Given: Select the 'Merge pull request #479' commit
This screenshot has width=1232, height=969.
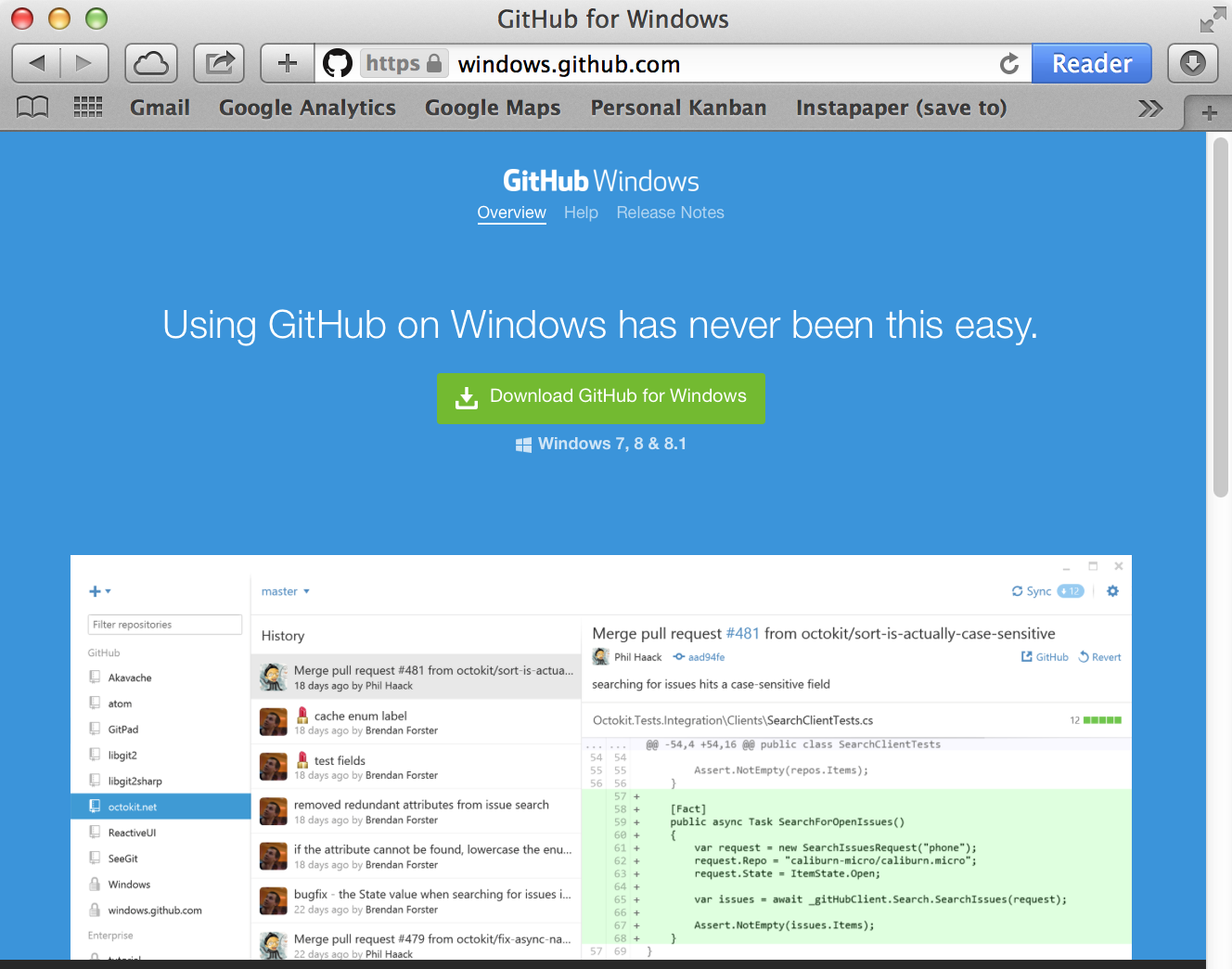Looking at the screenshot, I should 416,942.
